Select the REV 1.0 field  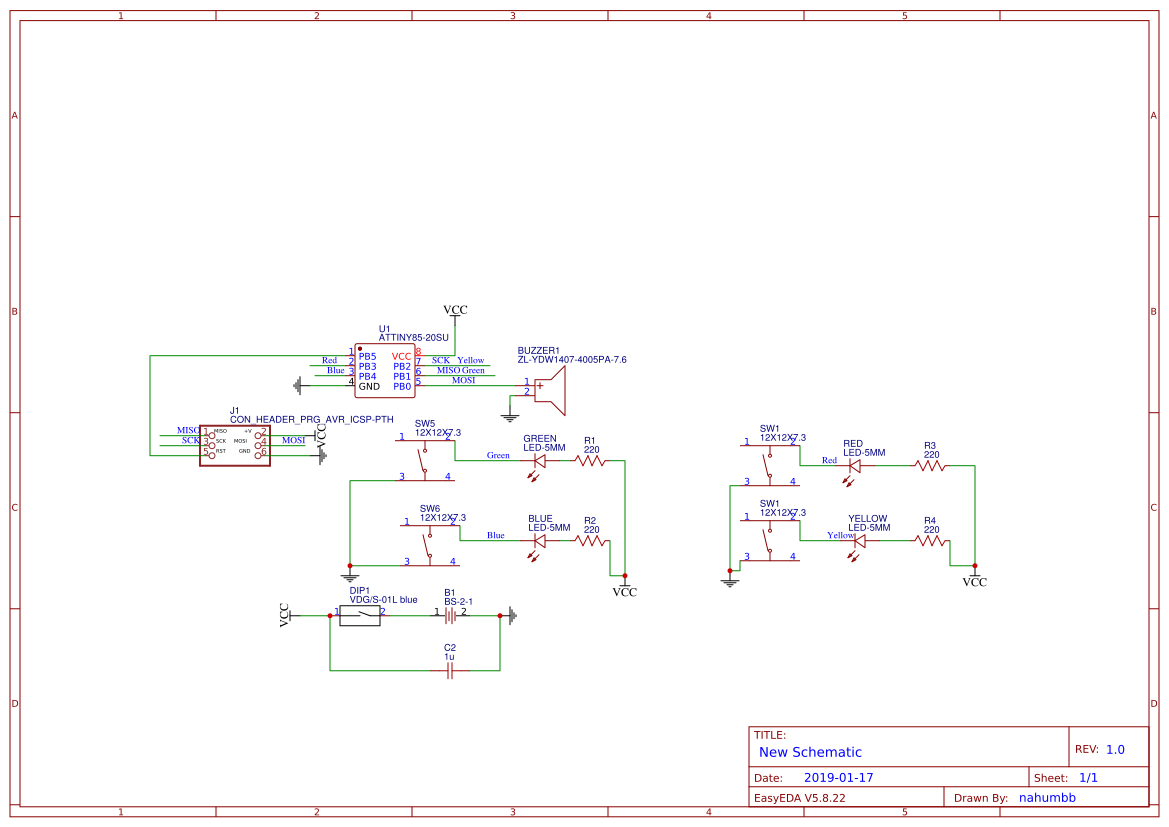click(x=1114, y=749)
